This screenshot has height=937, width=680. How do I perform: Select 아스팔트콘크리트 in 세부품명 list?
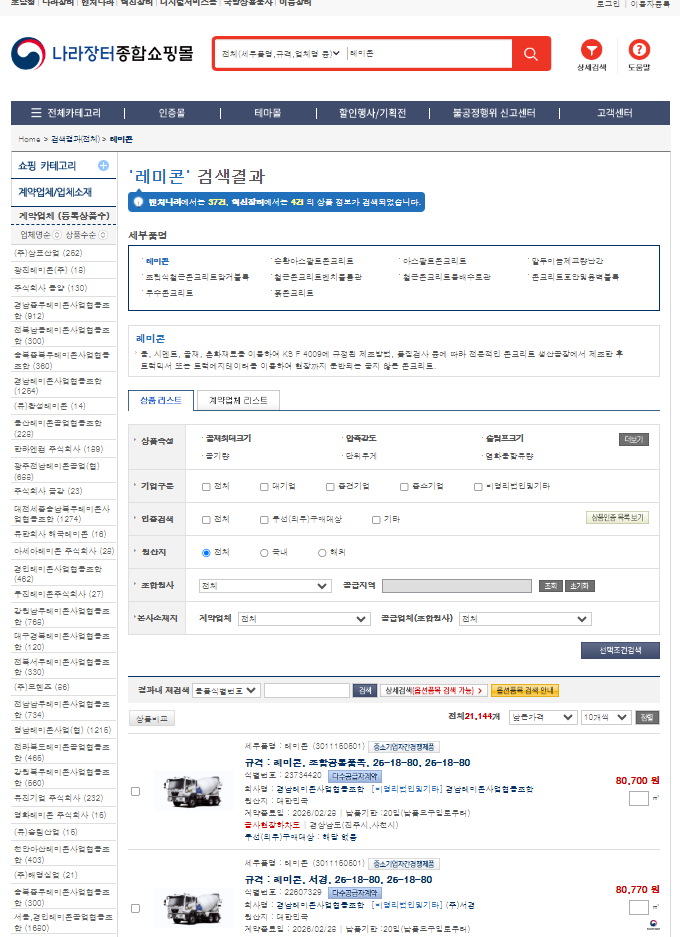(x=434, y=261)
